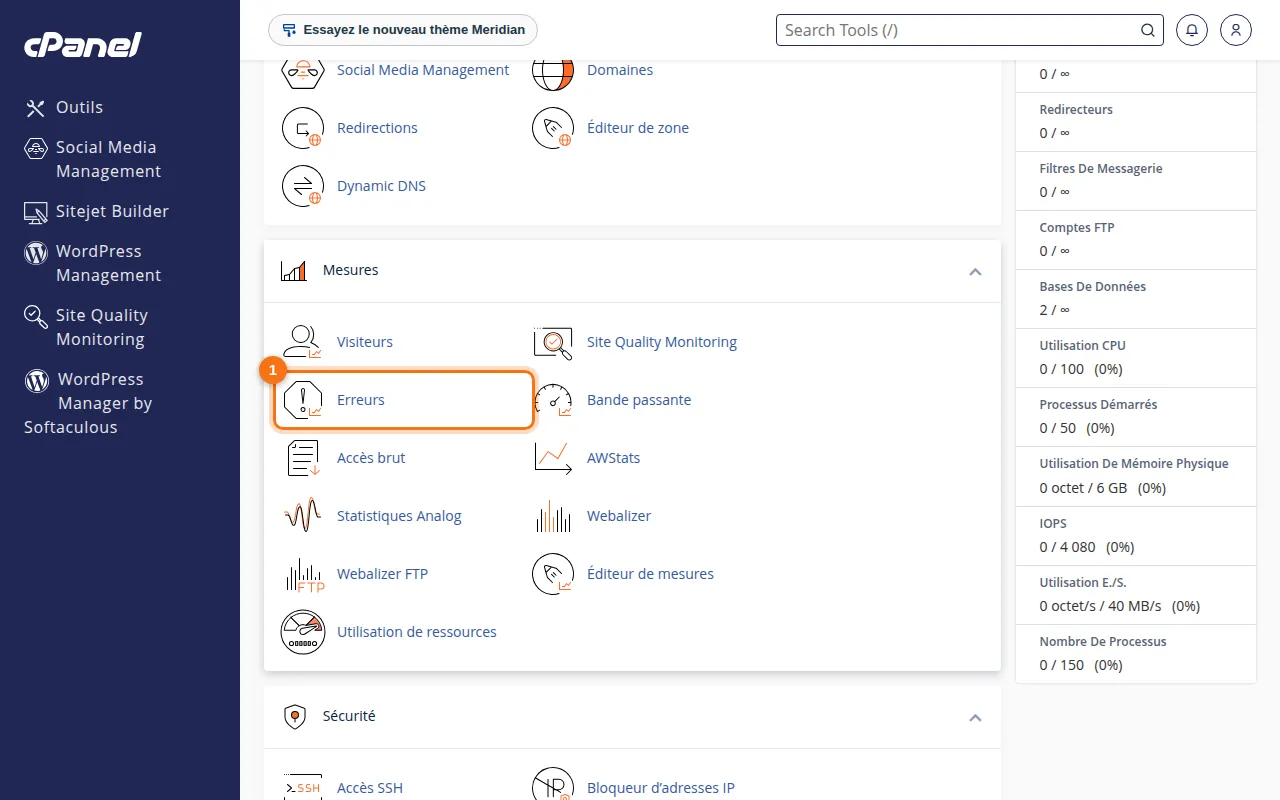
Task: Open the notifications bell icon
Action: tap(1192, 30)
